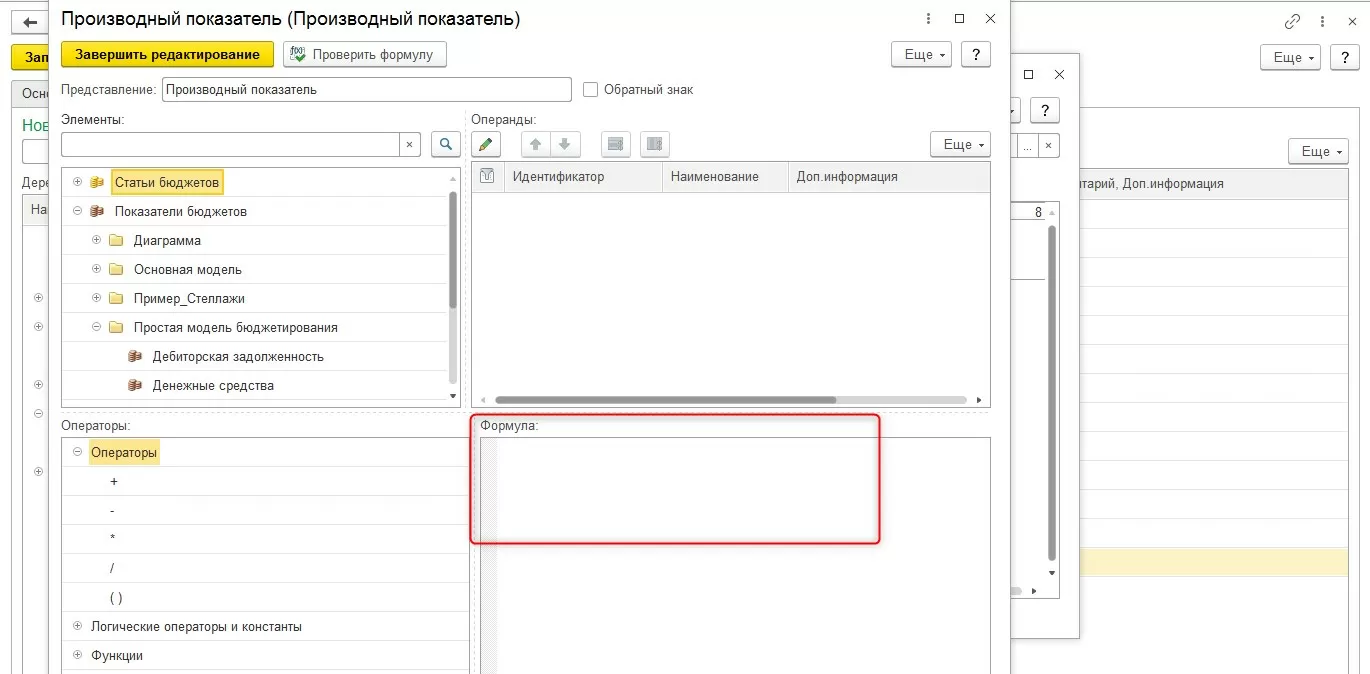This screenshot has height=674, width=1370.
Task: Click the Check formula icon button
Action: (x=298, y=54)
